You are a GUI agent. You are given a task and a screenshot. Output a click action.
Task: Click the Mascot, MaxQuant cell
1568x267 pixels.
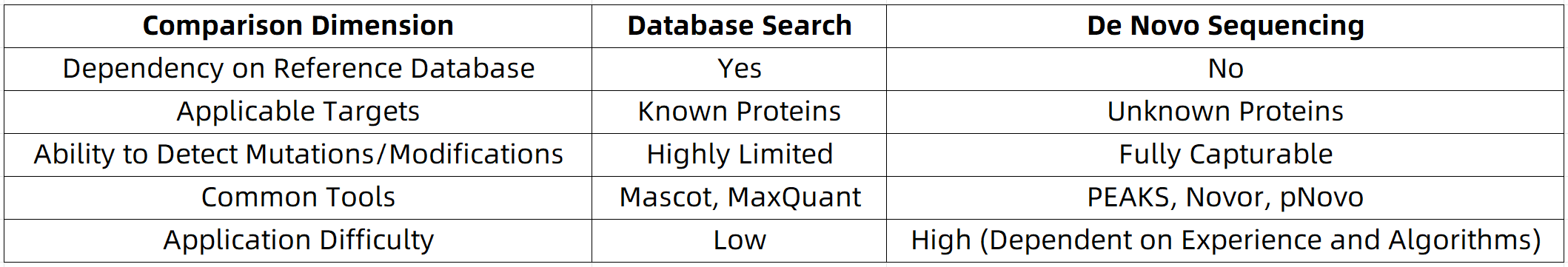pos(739,197)
